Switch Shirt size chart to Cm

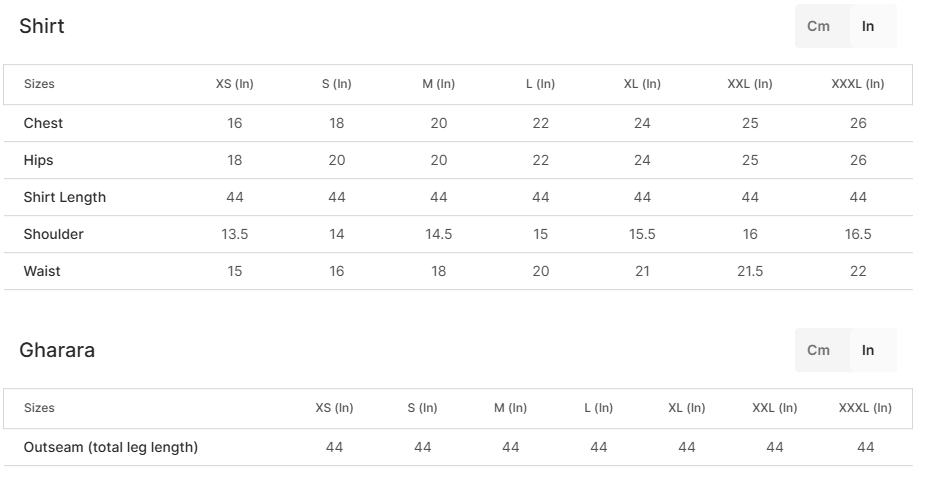coord(818,27)
